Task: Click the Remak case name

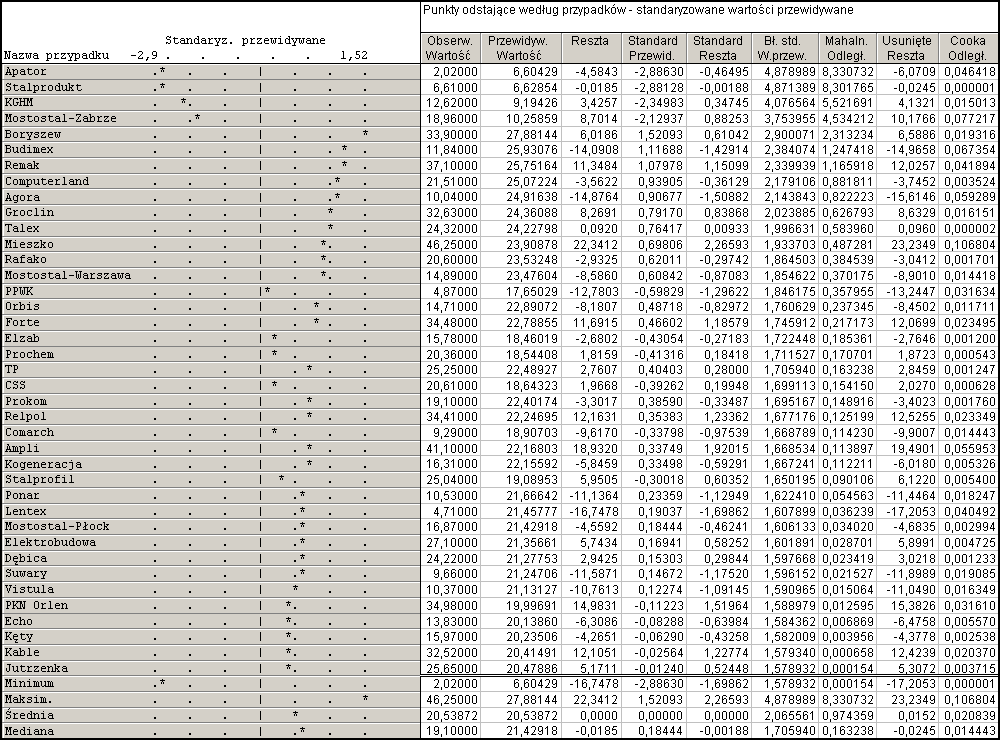Action: tap(22, 166)
